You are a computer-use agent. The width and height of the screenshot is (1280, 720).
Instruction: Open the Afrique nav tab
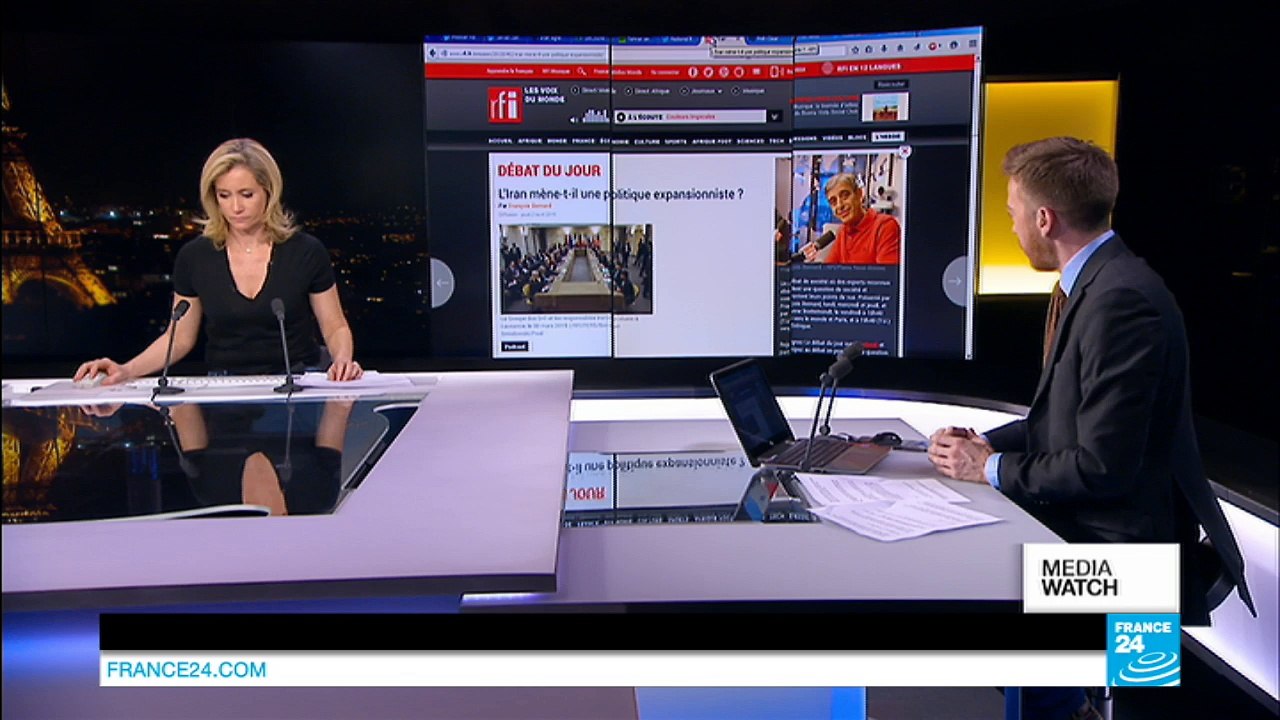tap(530, 141)
